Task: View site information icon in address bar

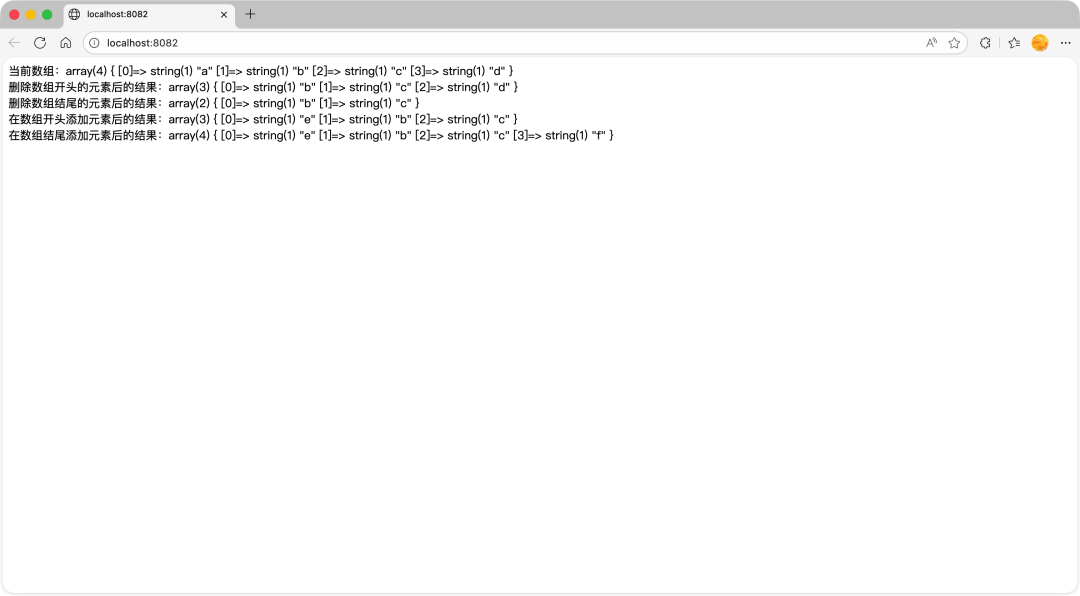Action: [x=95, y=43]
